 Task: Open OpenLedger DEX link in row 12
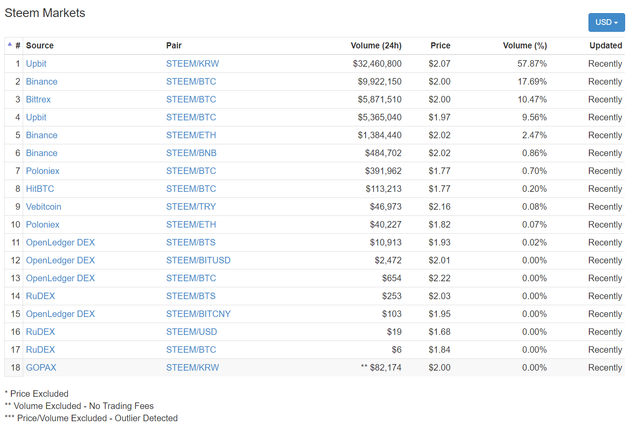pyautogui.click(x=60, y=260)
